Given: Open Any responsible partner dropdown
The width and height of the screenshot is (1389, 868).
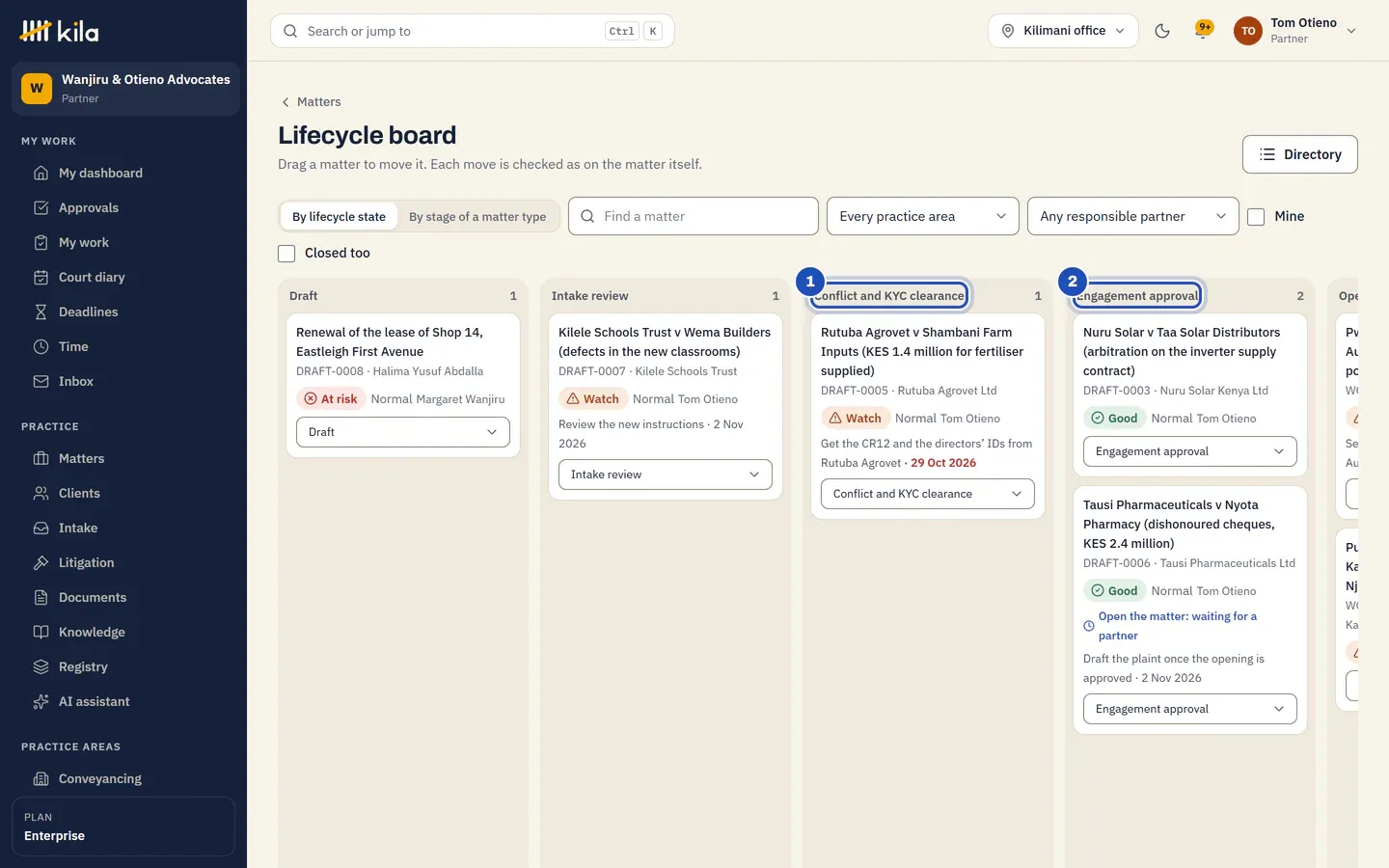Looking at the screenshot, I should [x=1133, y=216].
